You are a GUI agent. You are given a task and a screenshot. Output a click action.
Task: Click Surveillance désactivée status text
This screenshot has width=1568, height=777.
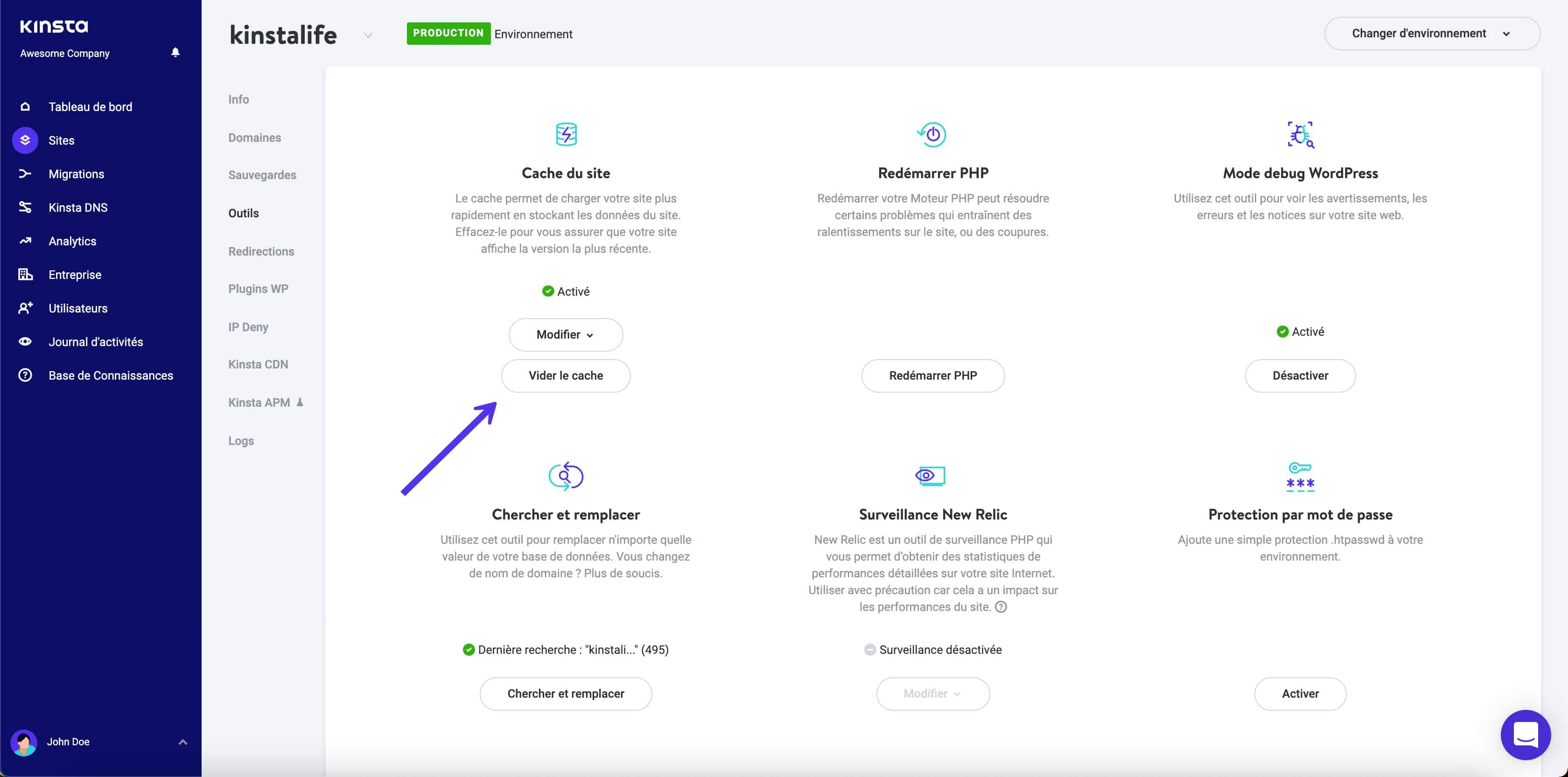[940, 649]
